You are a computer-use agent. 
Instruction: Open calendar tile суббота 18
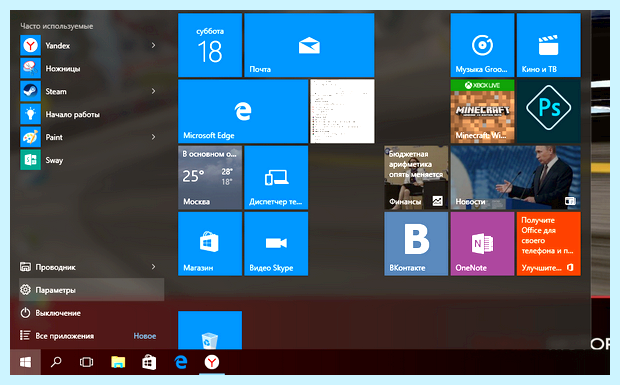tap(210, 45)
